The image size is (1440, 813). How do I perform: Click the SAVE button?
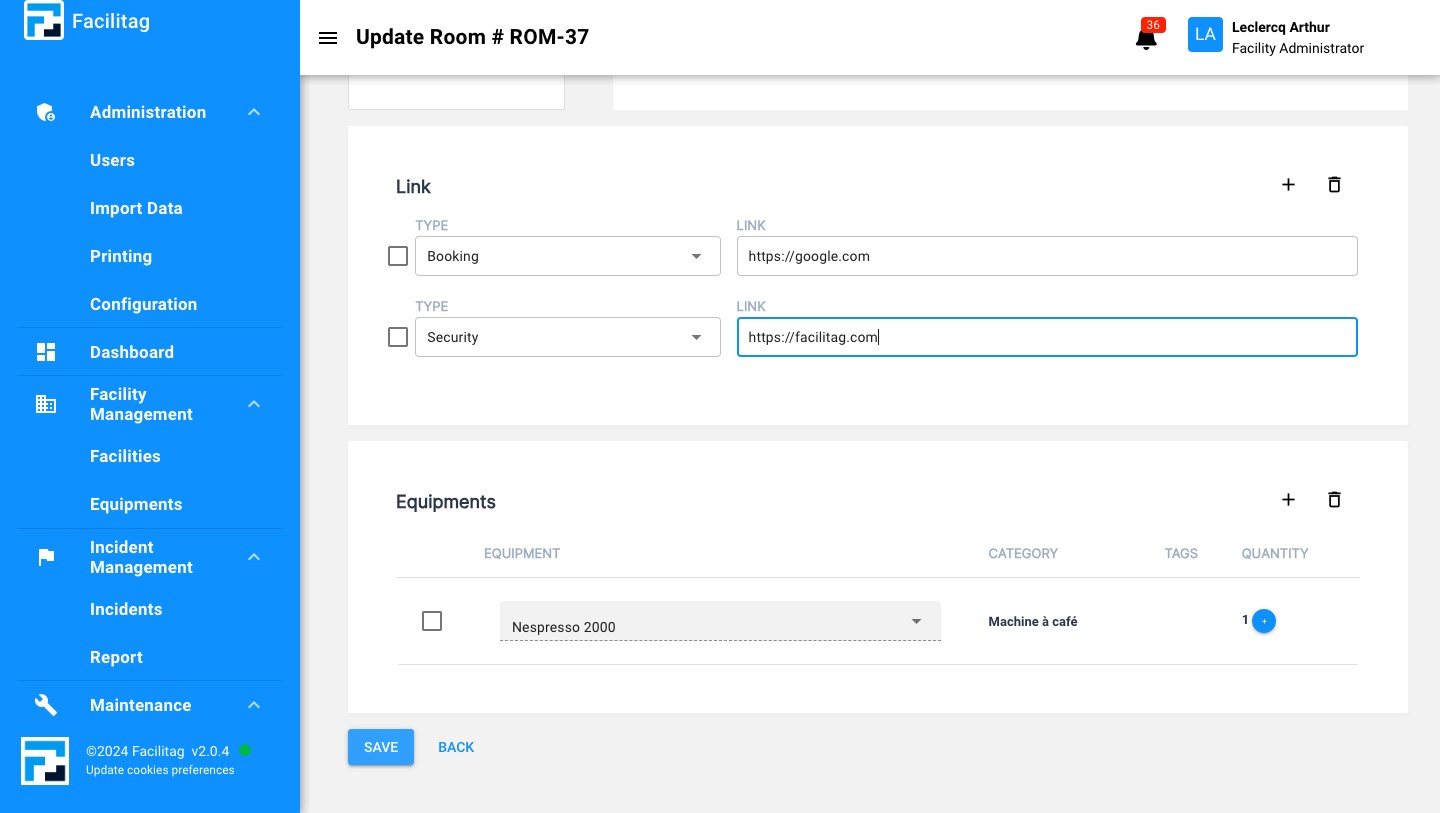point(381,747)
